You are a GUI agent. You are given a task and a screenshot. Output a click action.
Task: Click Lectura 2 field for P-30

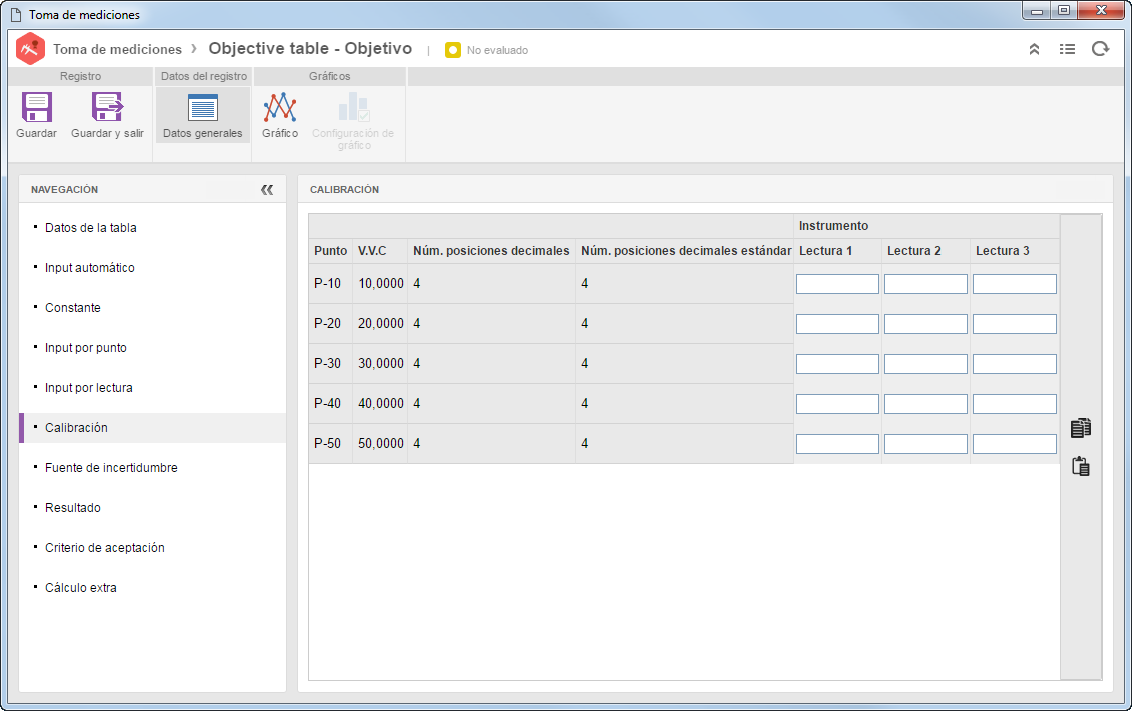[x=926, y=364]
